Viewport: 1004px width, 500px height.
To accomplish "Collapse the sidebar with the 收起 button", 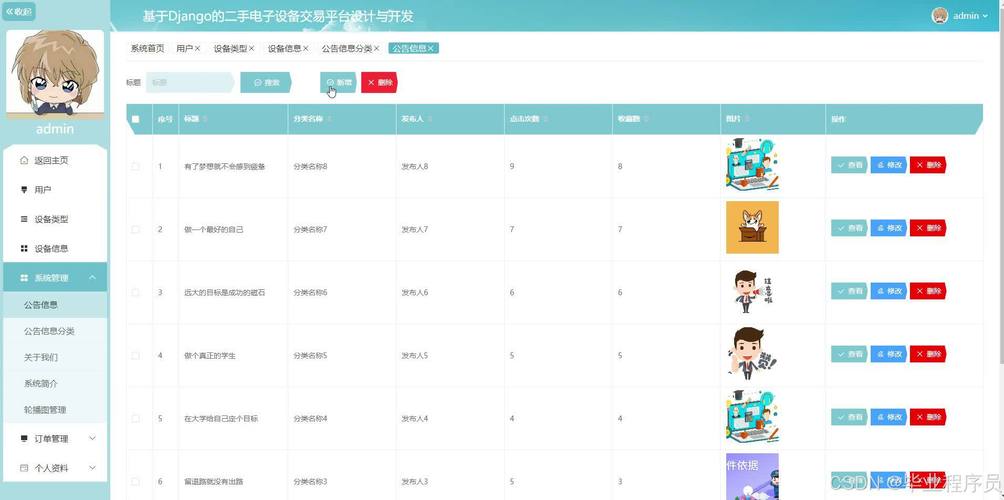I will [x=19, y=12].
